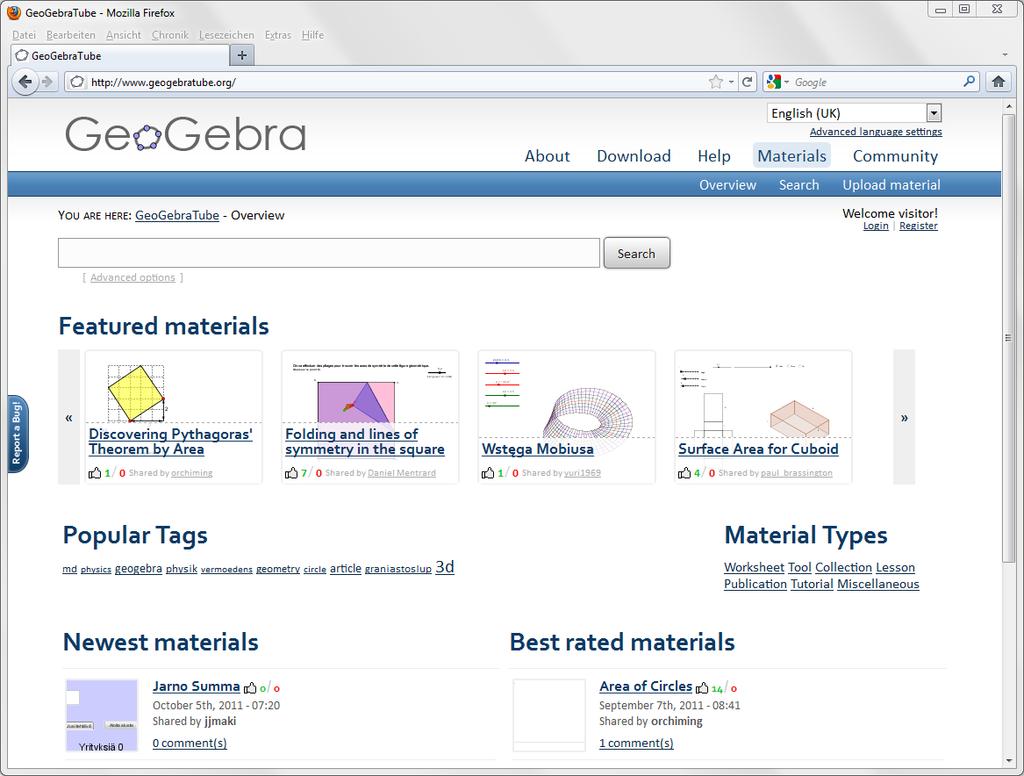Open the search engine selector dropdown arrow
1024x776 pixels.
pos(787,82)
